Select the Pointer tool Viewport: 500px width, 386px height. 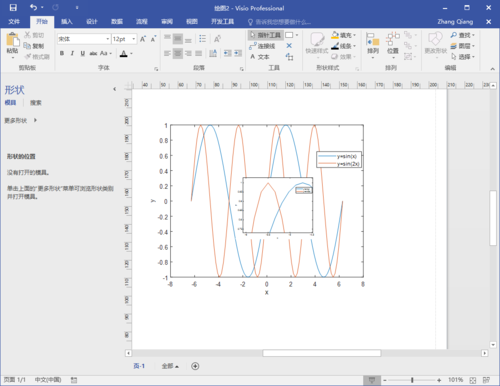coord(265,35)
